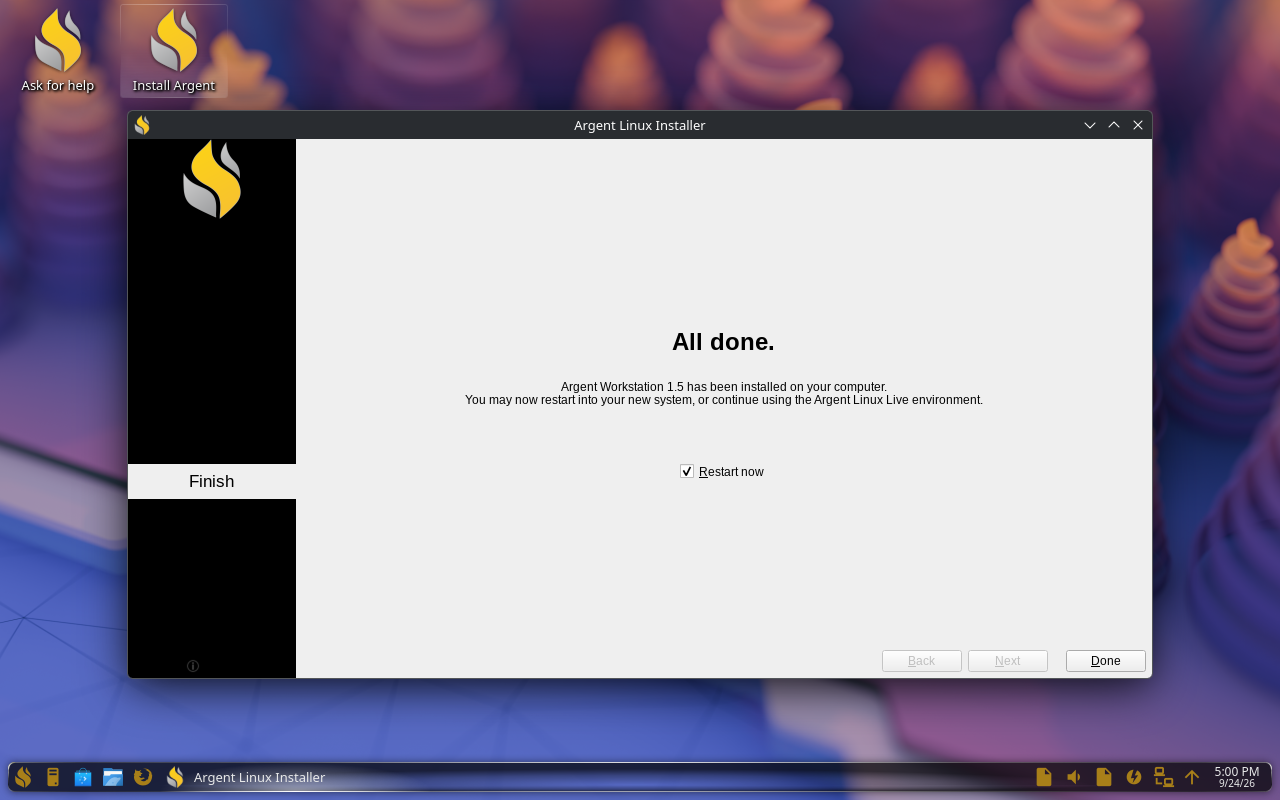Click tray document icon right of the speaker
The image size is (1280, 800).
point(1104,777)
